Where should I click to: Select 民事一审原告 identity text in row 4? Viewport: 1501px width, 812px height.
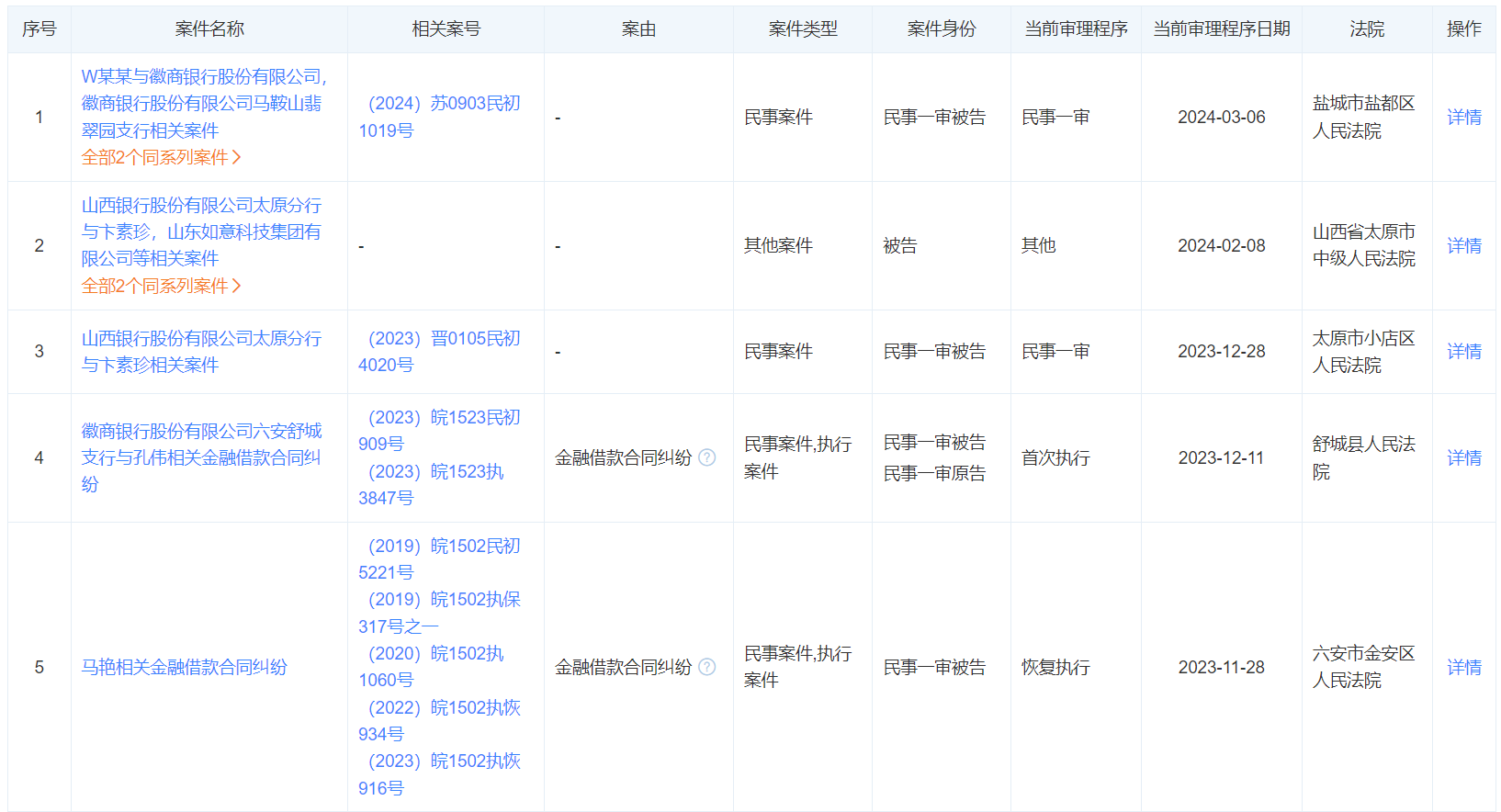click(934, 473)
